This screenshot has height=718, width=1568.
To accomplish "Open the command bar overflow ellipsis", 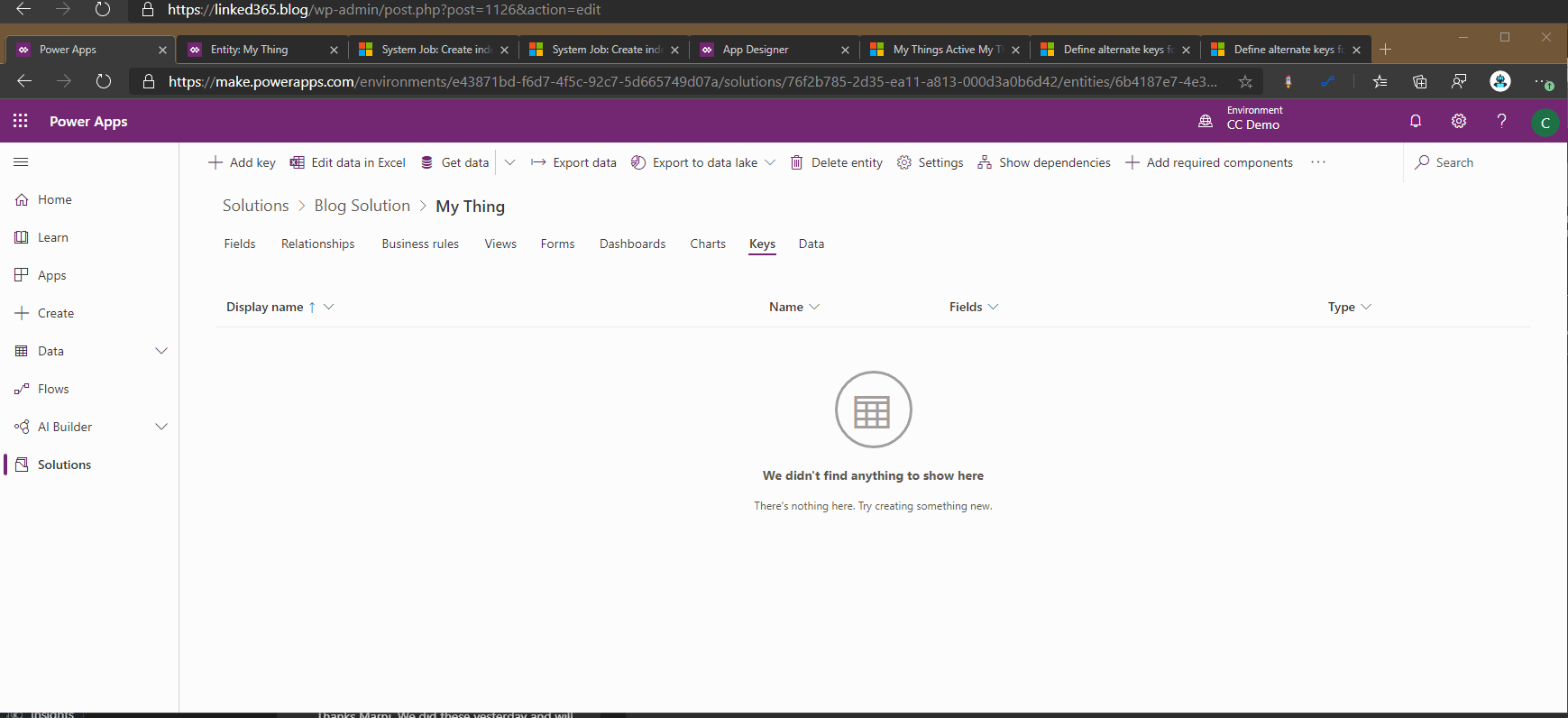I will (x=1318, y=162).
